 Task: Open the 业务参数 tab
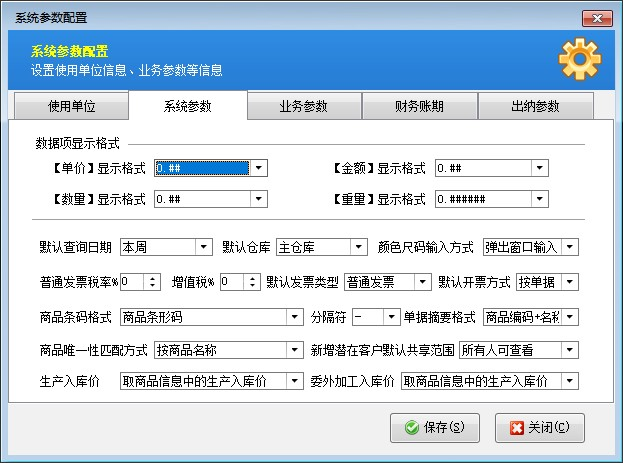[x=303, y=107]
